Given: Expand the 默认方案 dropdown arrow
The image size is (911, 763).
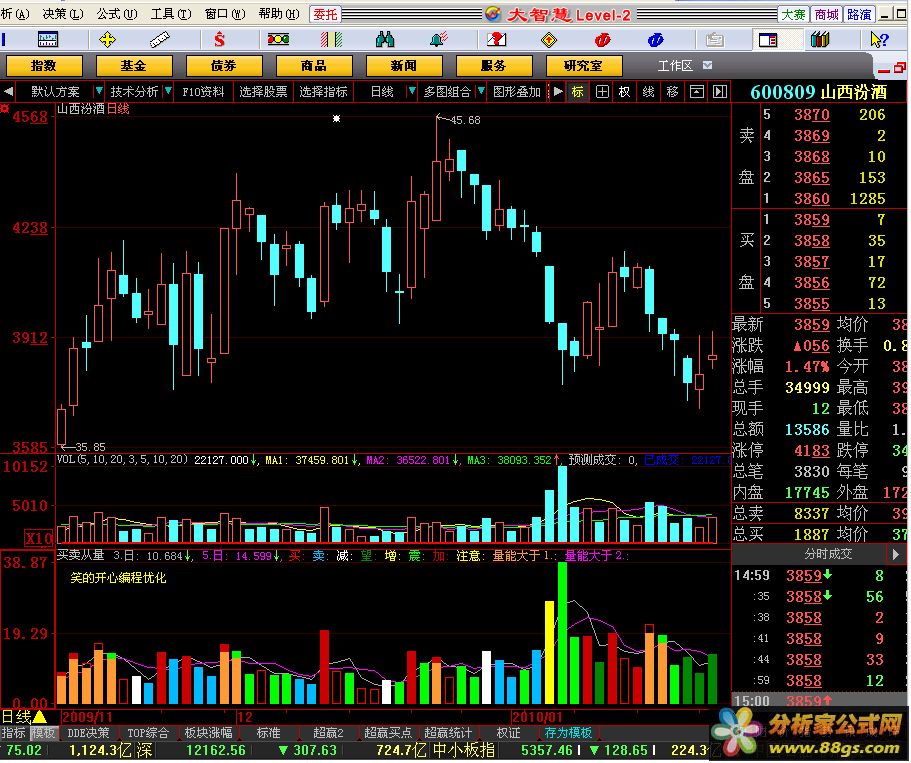Looking at the screenshot, I should [99, 91].
